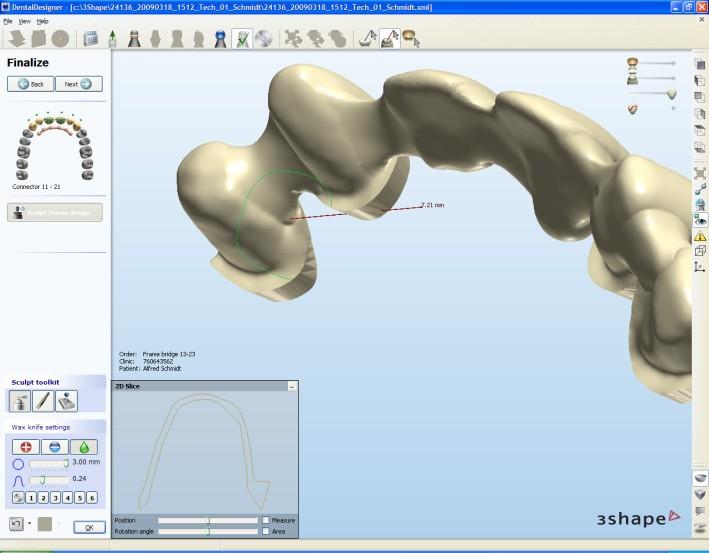Select the highlighted sculpt with cursor tool
The width and height of the screenshot is (709, 553).
[x=390, y=39]
